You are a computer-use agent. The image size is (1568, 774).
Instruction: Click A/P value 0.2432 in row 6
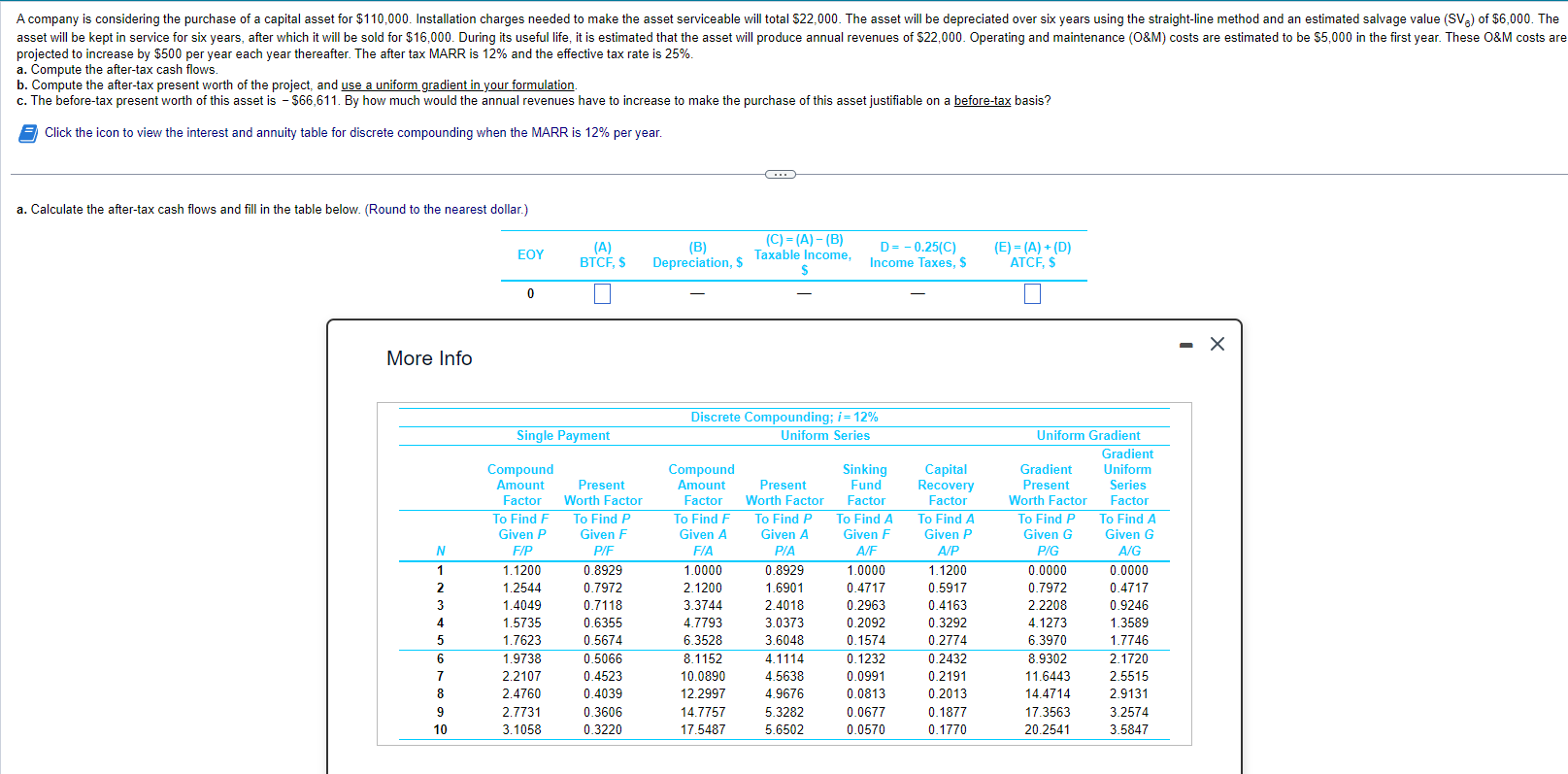[948, 658]
